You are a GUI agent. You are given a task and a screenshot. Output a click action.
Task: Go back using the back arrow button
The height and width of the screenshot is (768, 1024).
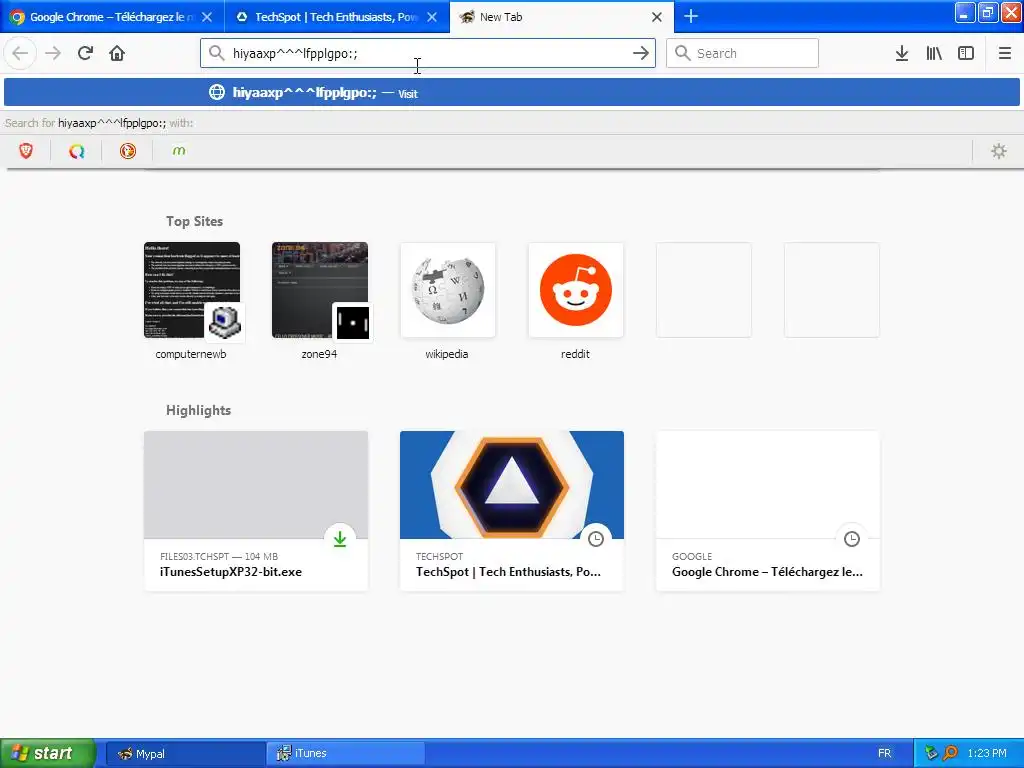tap(20, 53)
